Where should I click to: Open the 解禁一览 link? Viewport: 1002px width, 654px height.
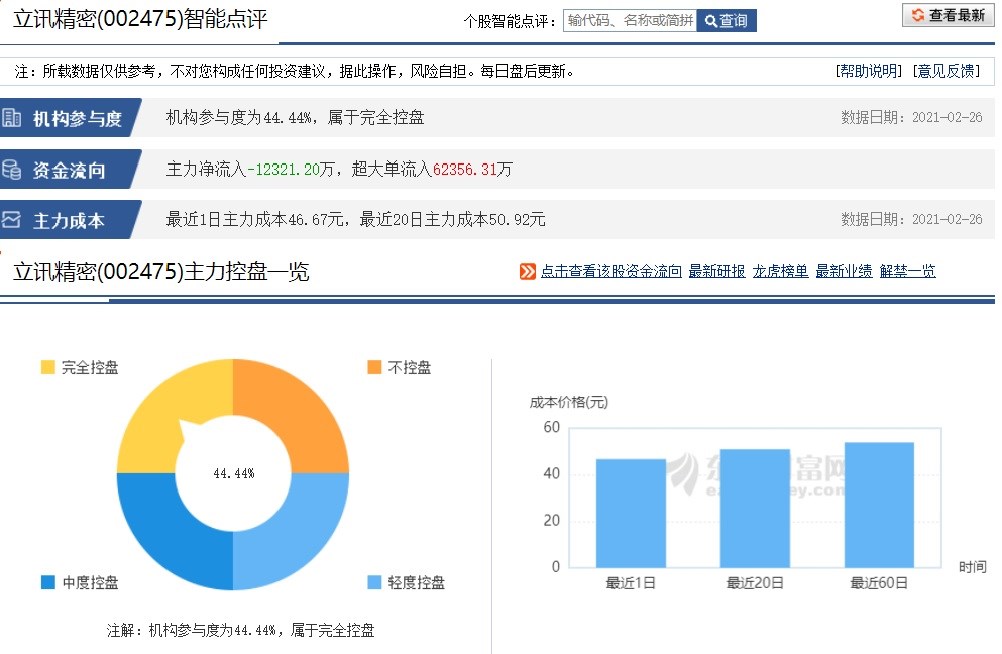[x=907, y=272]
